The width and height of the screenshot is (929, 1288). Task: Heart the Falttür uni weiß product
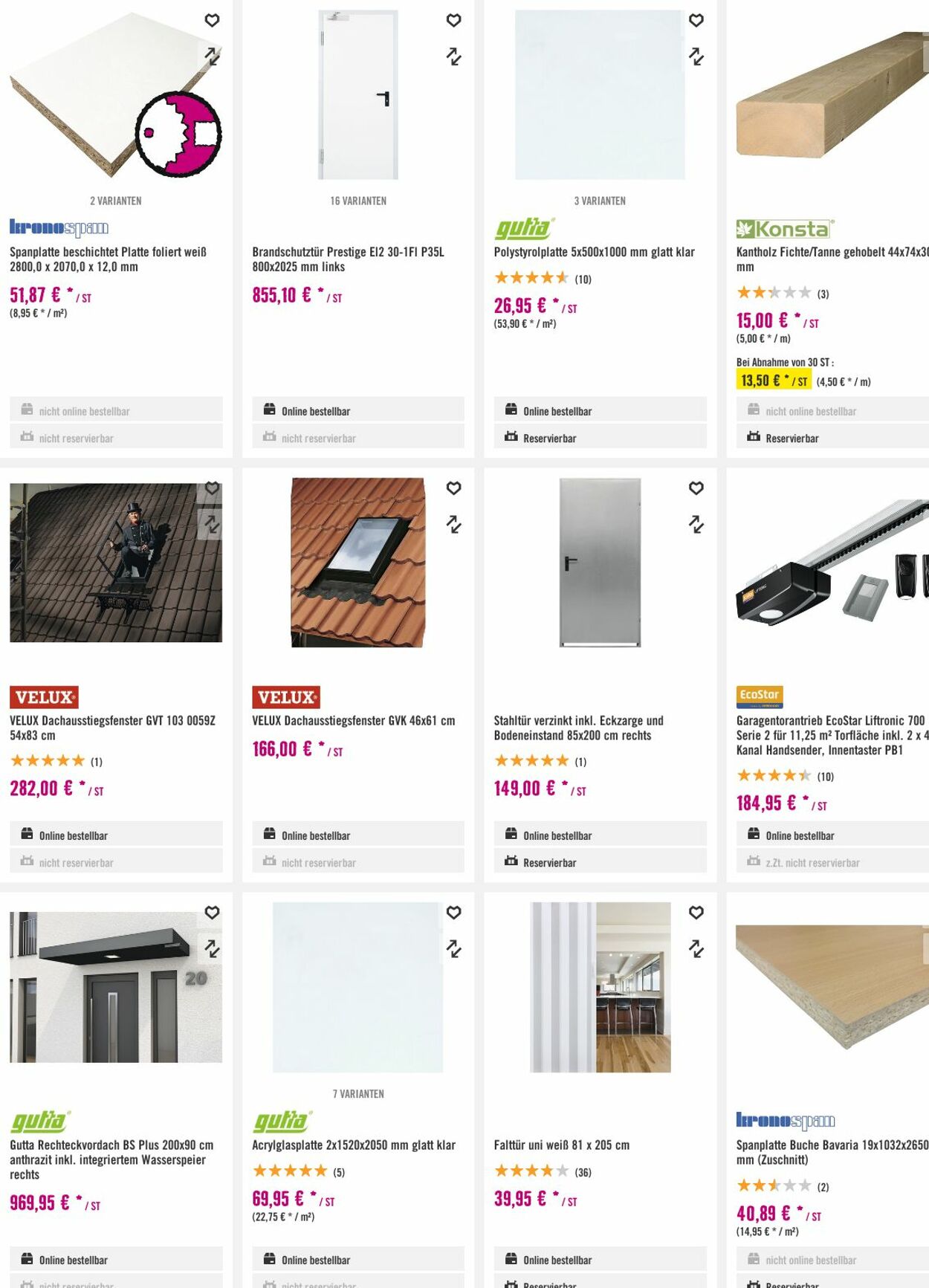coord(696,913)
